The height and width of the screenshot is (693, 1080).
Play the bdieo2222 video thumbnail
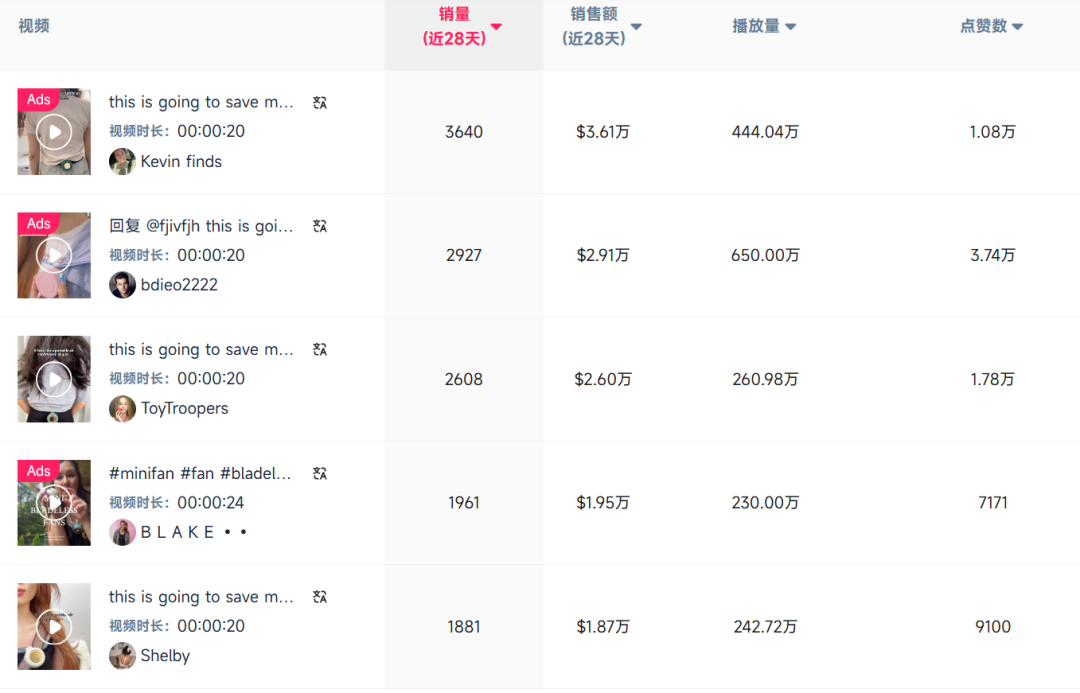click(53, 255)
